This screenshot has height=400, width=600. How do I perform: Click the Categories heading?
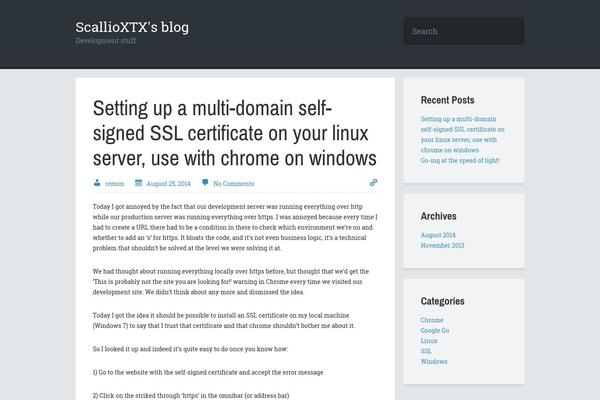tap(442, 301)
